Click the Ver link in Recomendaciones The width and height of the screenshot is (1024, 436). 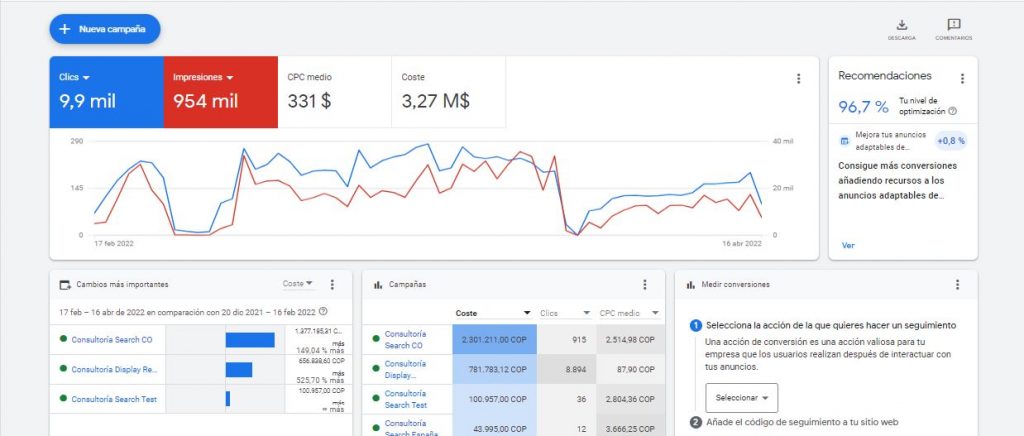(848, 245)
